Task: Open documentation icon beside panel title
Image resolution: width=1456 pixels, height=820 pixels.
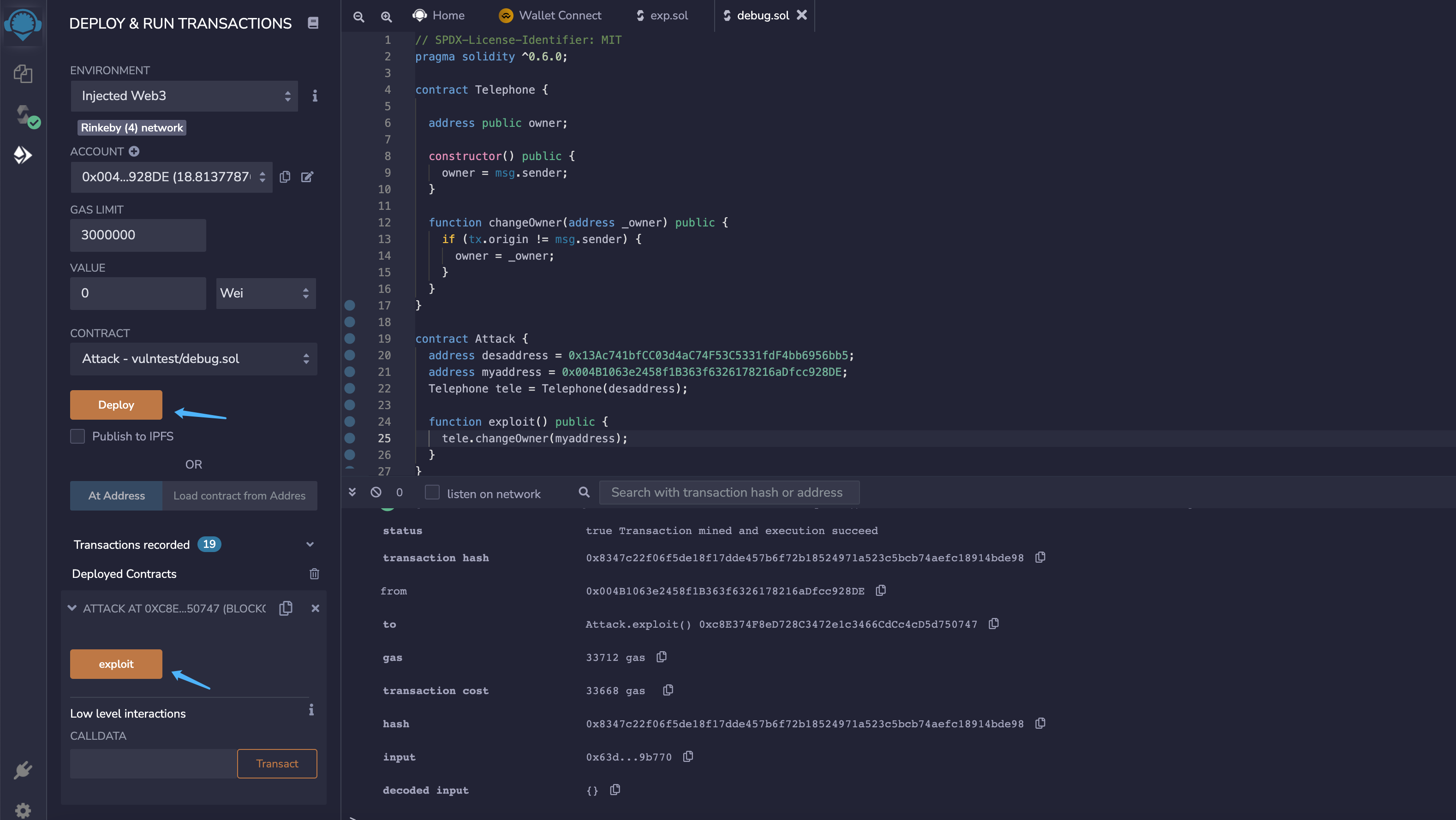Action: click(313, 23)
